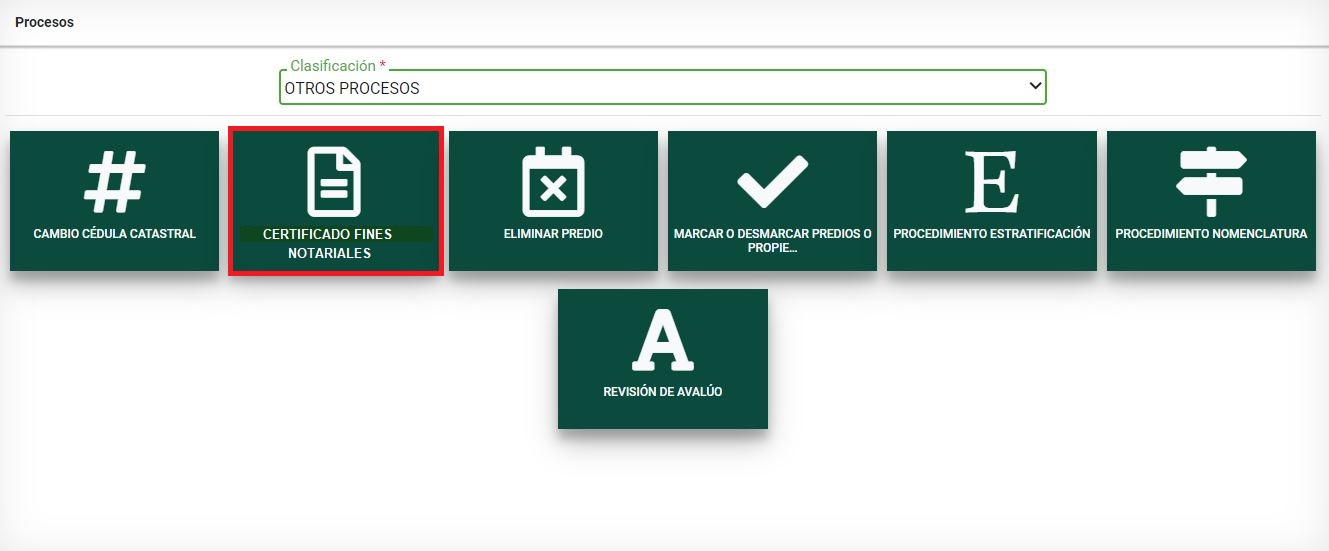Choose the ELIMINAR PREDIO text label
1329x551 pixels.
click(553, 234)
